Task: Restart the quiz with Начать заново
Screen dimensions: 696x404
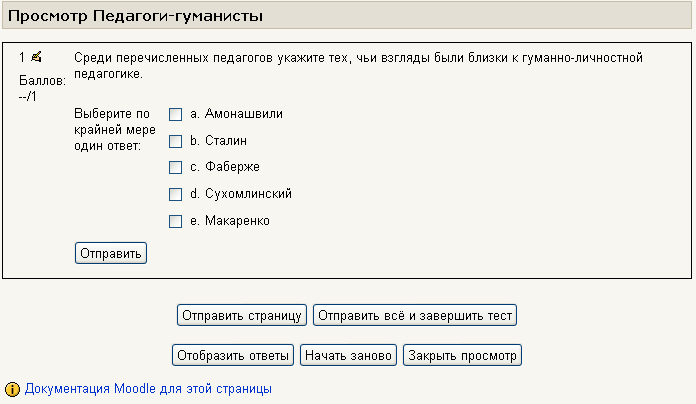Action: 350,355
